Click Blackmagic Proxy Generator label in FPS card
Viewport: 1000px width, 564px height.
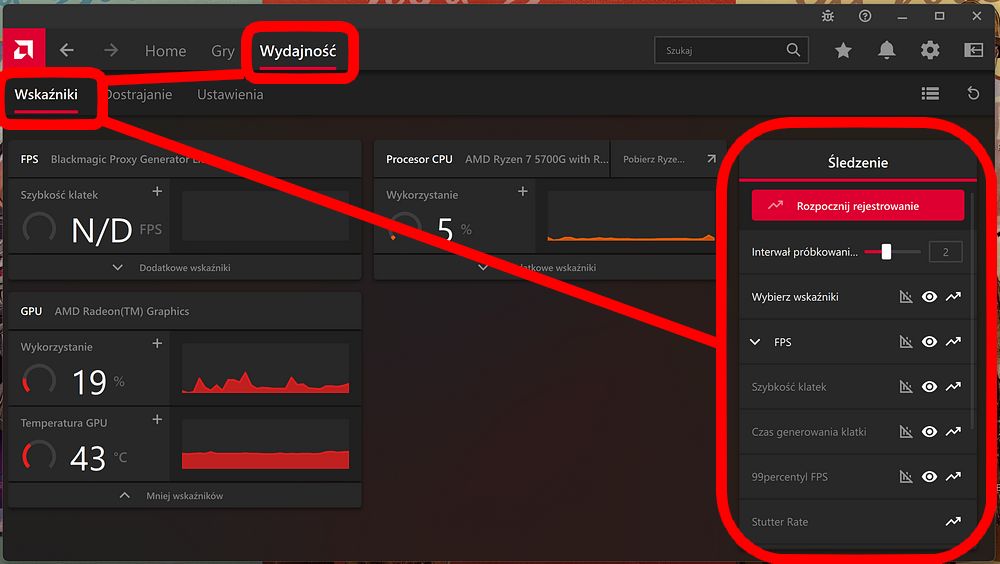point(128,159)
